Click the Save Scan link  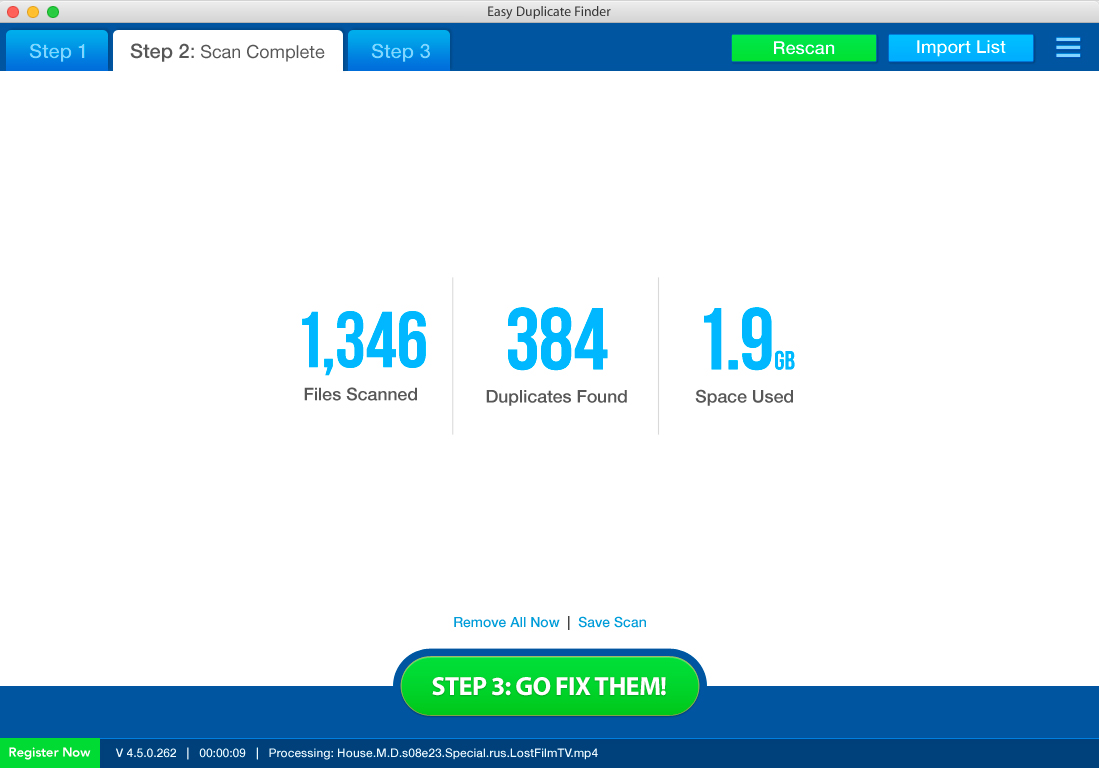click(x=612, y=622)
